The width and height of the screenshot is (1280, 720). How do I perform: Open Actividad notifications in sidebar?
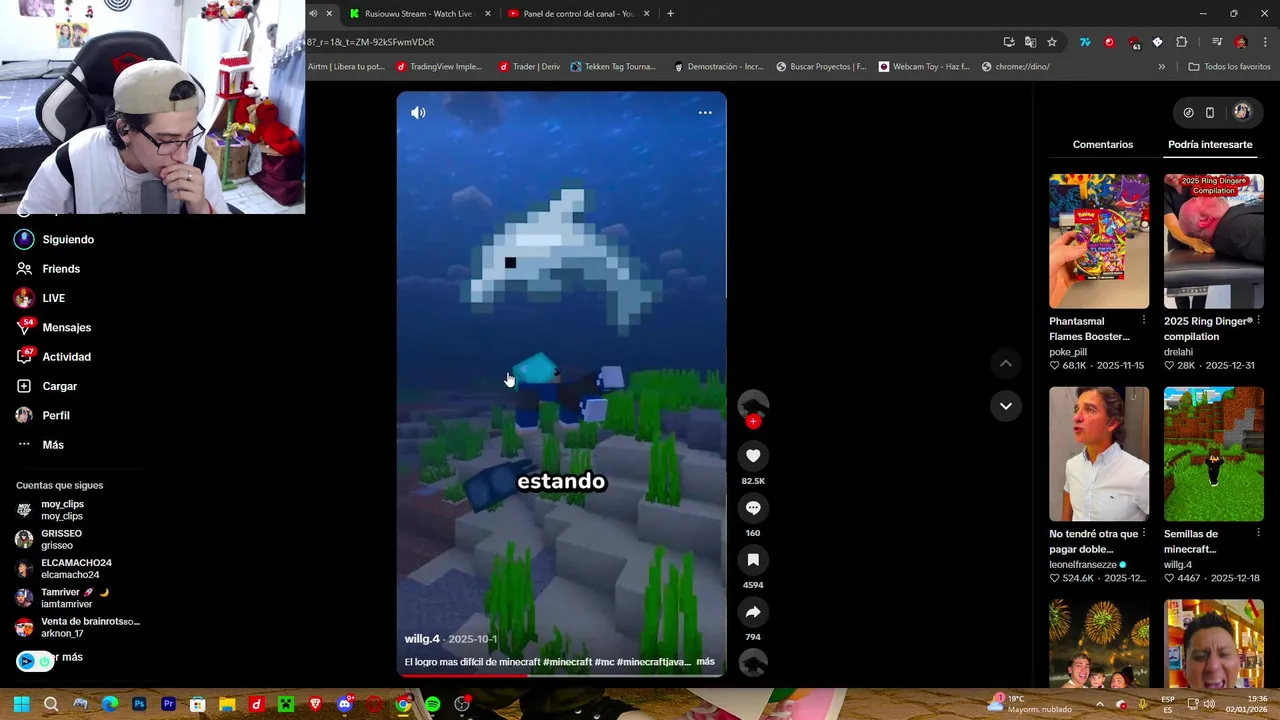(x=54, y=357)
